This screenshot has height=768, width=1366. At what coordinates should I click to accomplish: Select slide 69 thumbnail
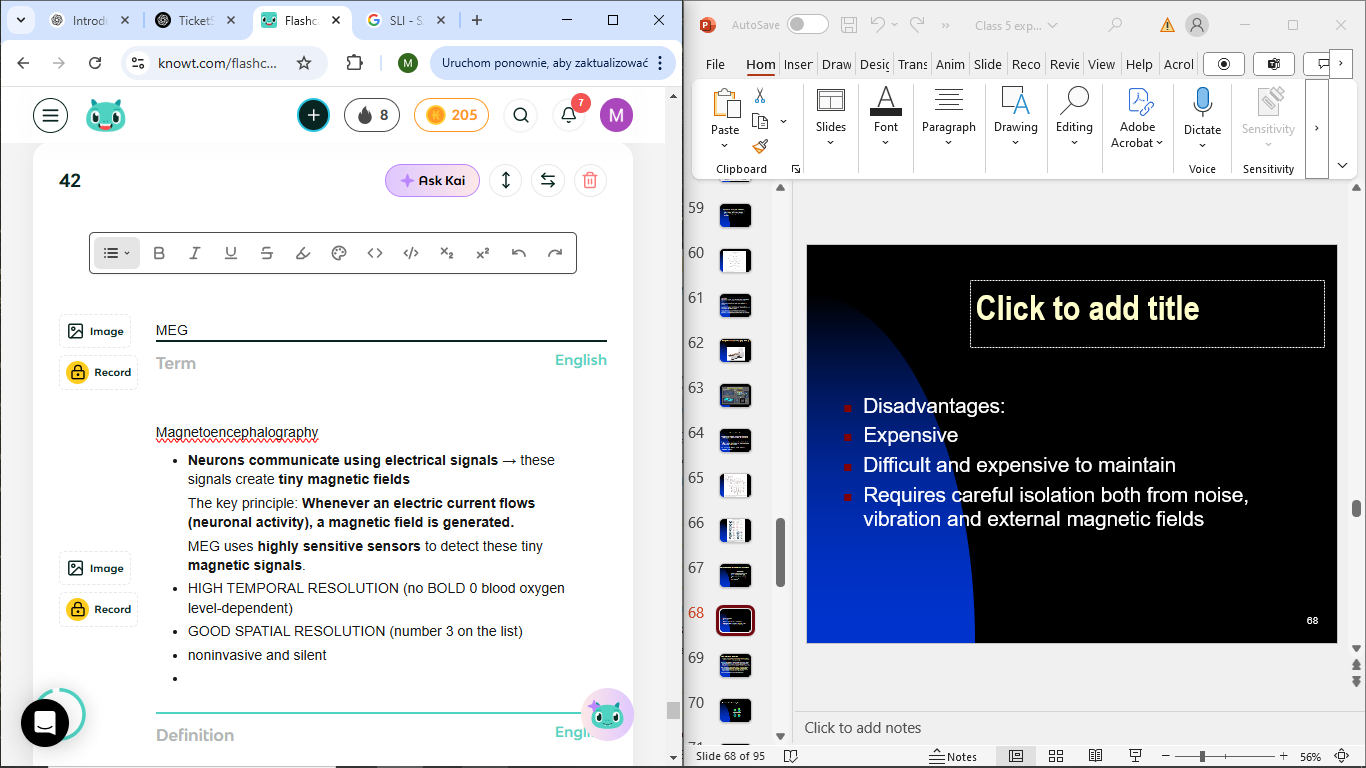(735, 665)
